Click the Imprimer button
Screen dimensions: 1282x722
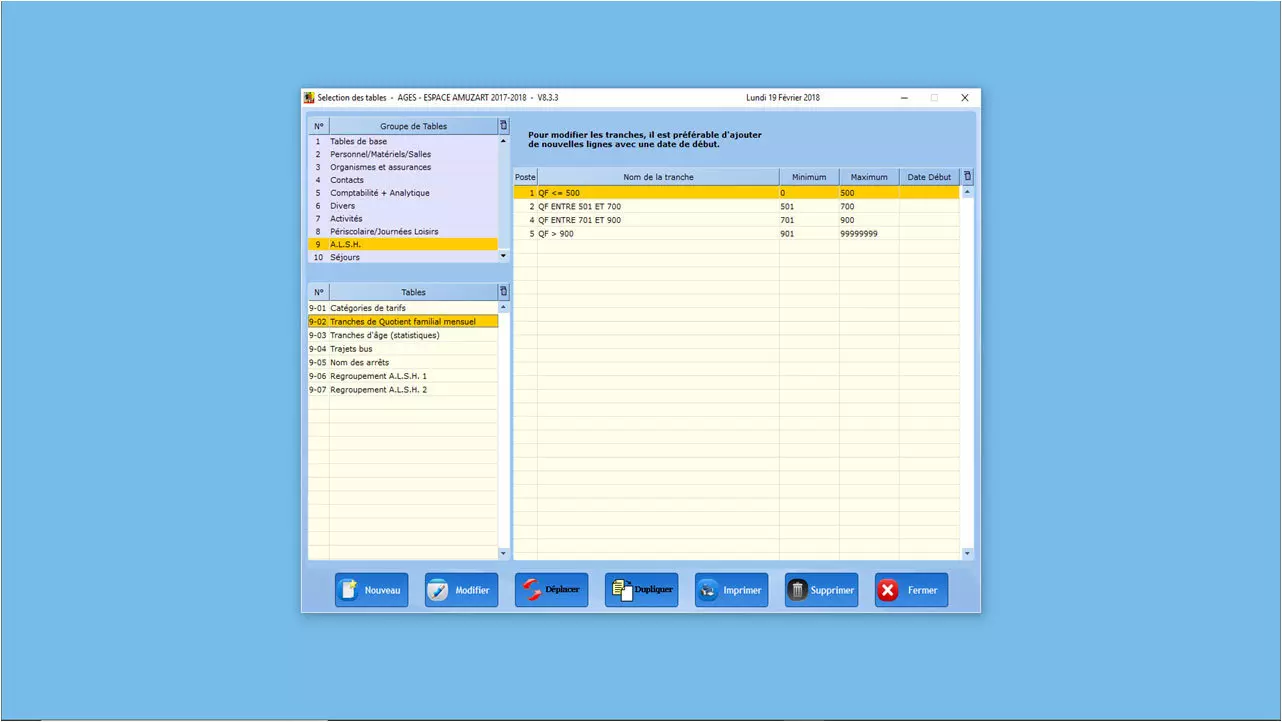pyautogui.click(x=731, y=590)
